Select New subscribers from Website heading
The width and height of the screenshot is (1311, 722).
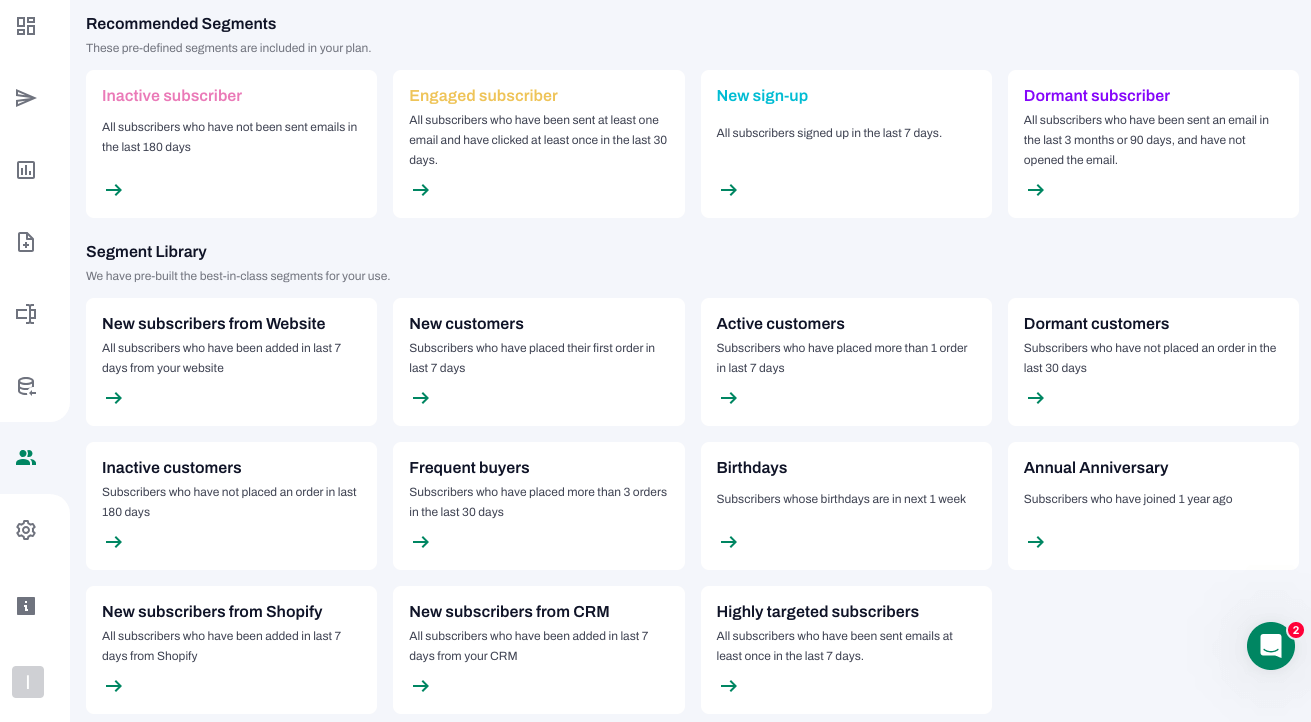coord(214,324)
